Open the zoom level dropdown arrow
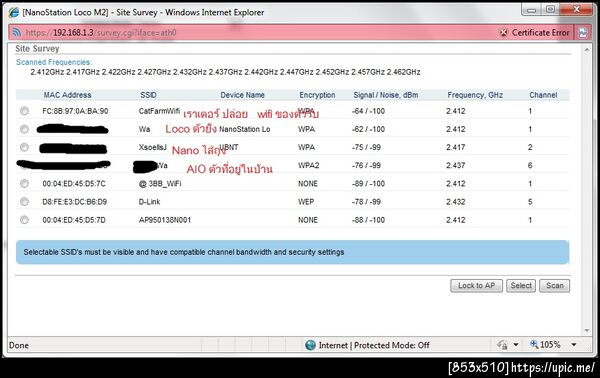 574,345
